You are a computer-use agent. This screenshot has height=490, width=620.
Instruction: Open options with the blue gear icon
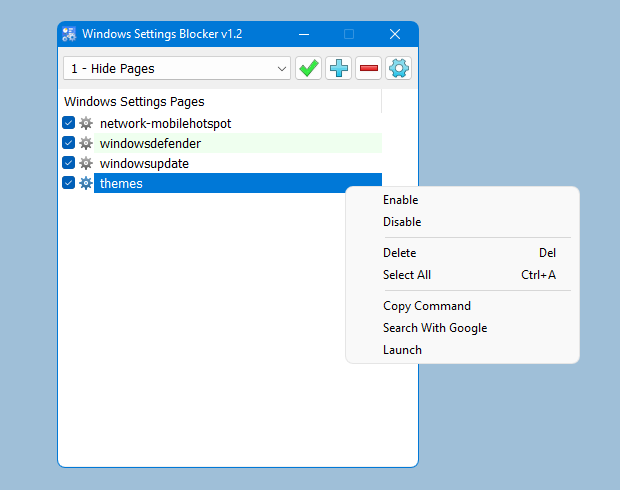click(x=399, y=68)
